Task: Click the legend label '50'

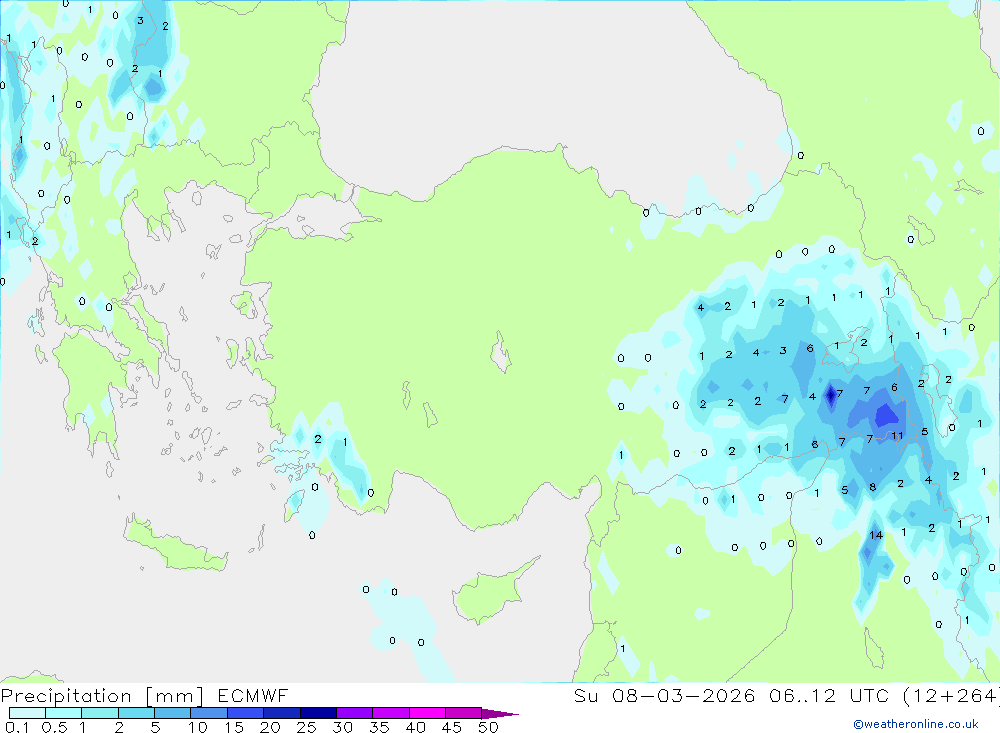Action: click(489, 727)
